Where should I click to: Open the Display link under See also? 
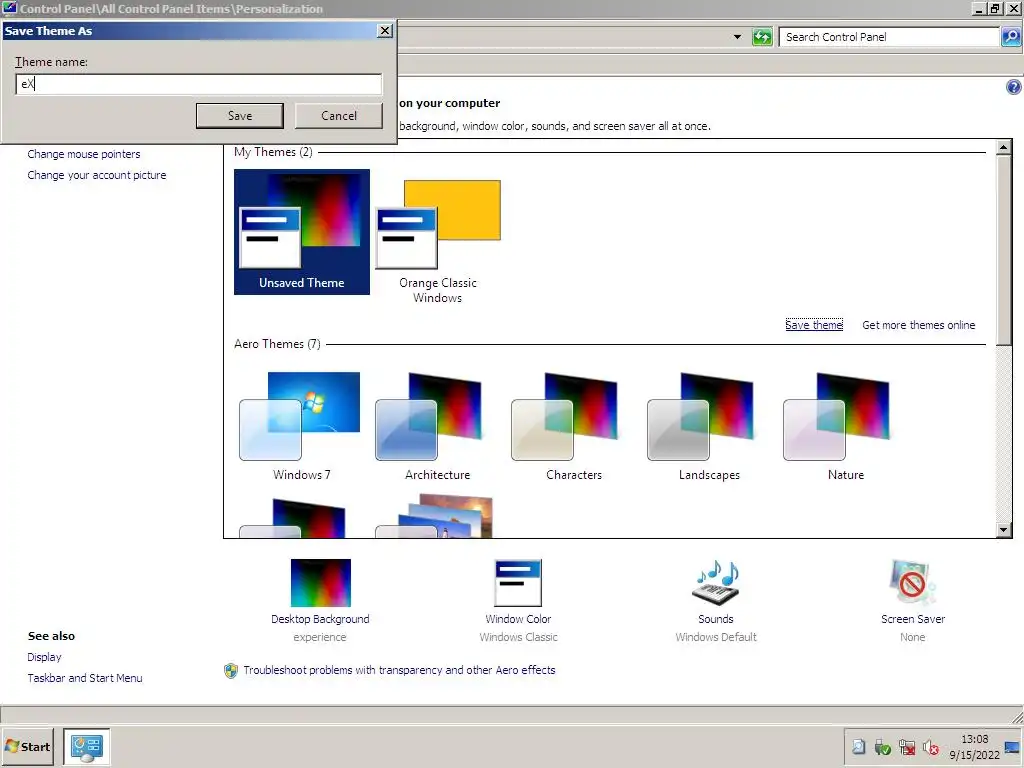(44, 657)
